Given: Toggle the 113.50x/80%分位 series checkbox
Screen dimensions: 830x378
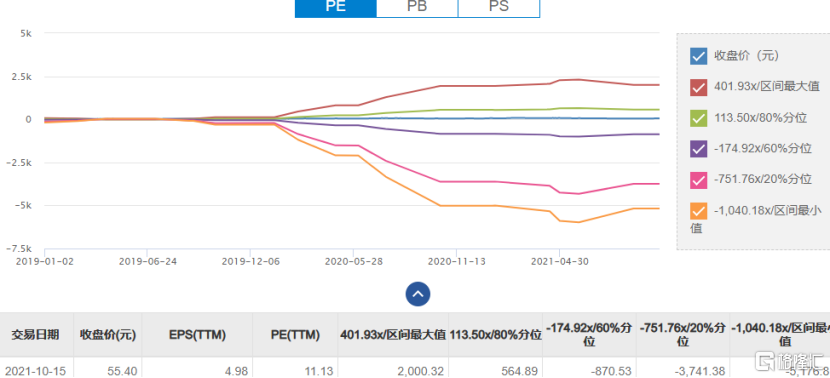Looking at the screenshot, I should click(698, 118).
